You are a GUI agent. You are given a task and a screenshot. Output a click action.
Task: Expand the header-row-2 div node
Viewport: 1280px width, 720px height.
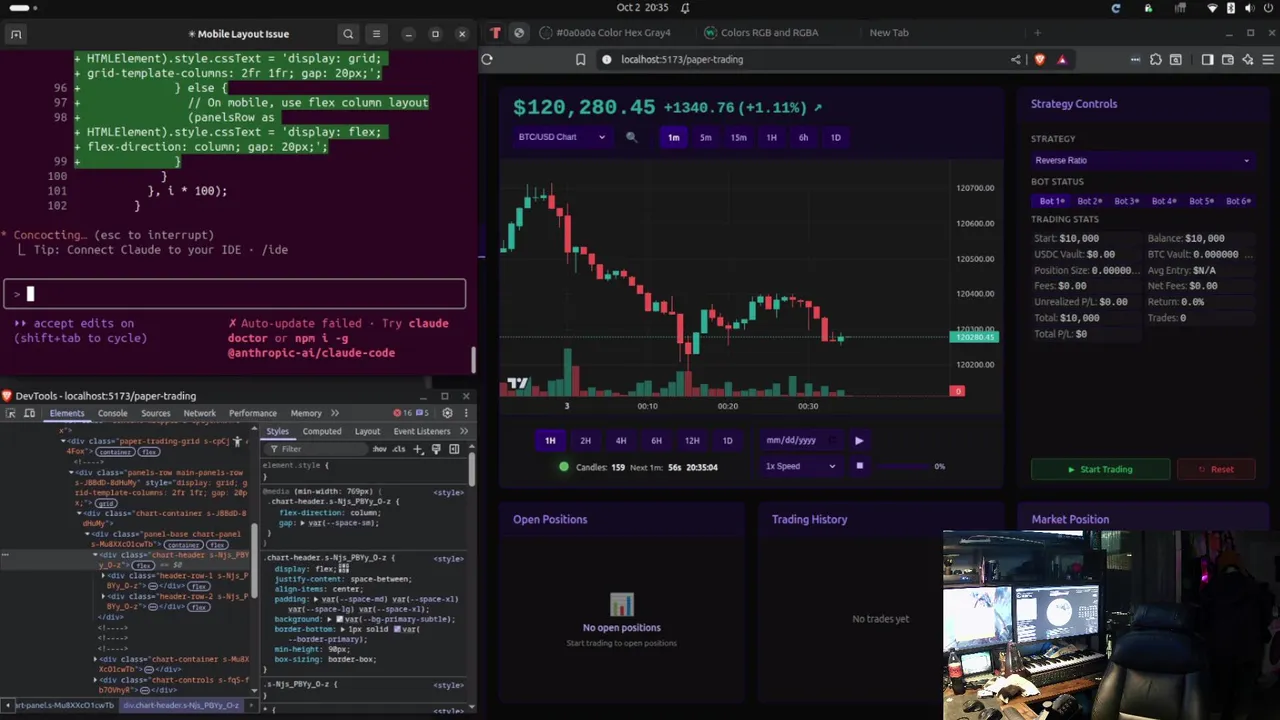(103, 597)
